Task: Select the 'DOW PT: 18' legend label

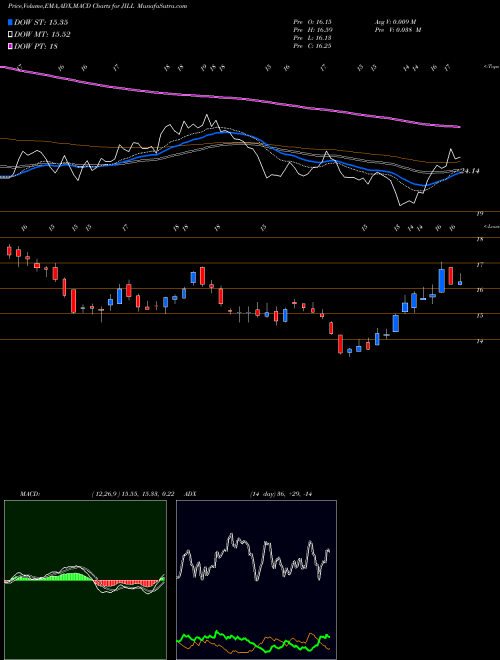Action: 36,46
